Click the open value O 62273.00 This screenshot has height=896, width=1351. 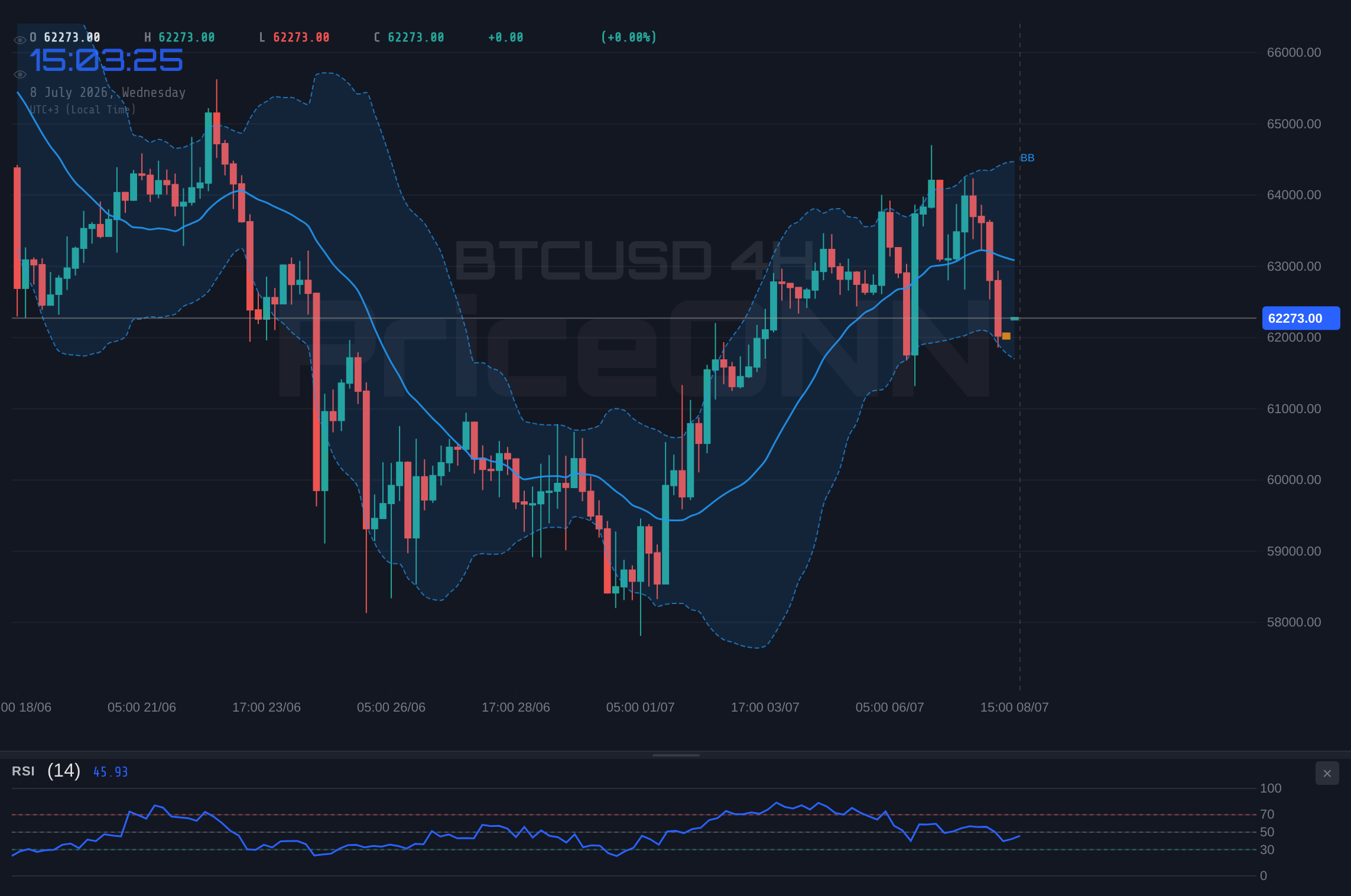pyautogui.click(x=65, y=37)
